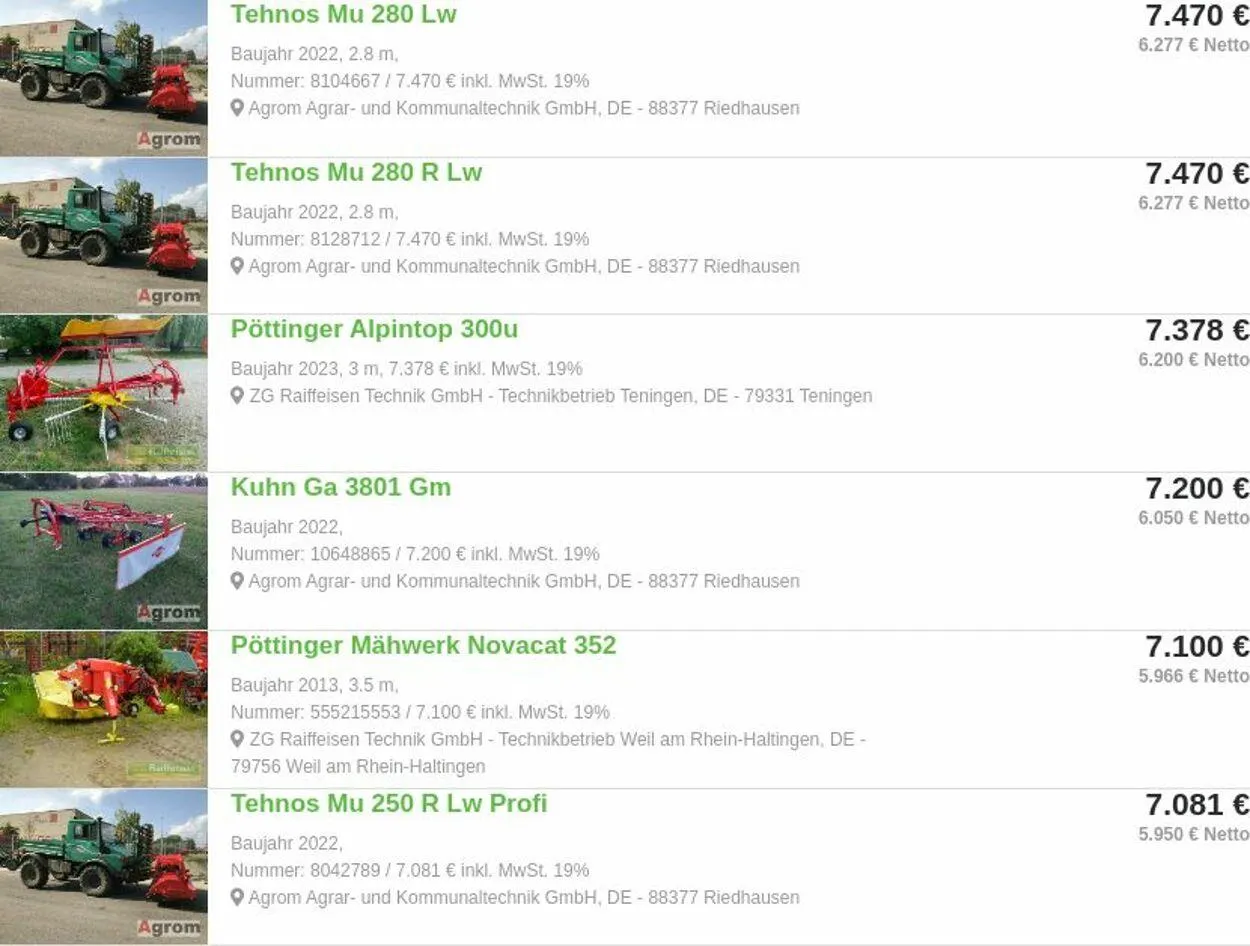
Task: View photo of Tehnos Mu 250 R Lw Profi
Action: pos(104,866)
